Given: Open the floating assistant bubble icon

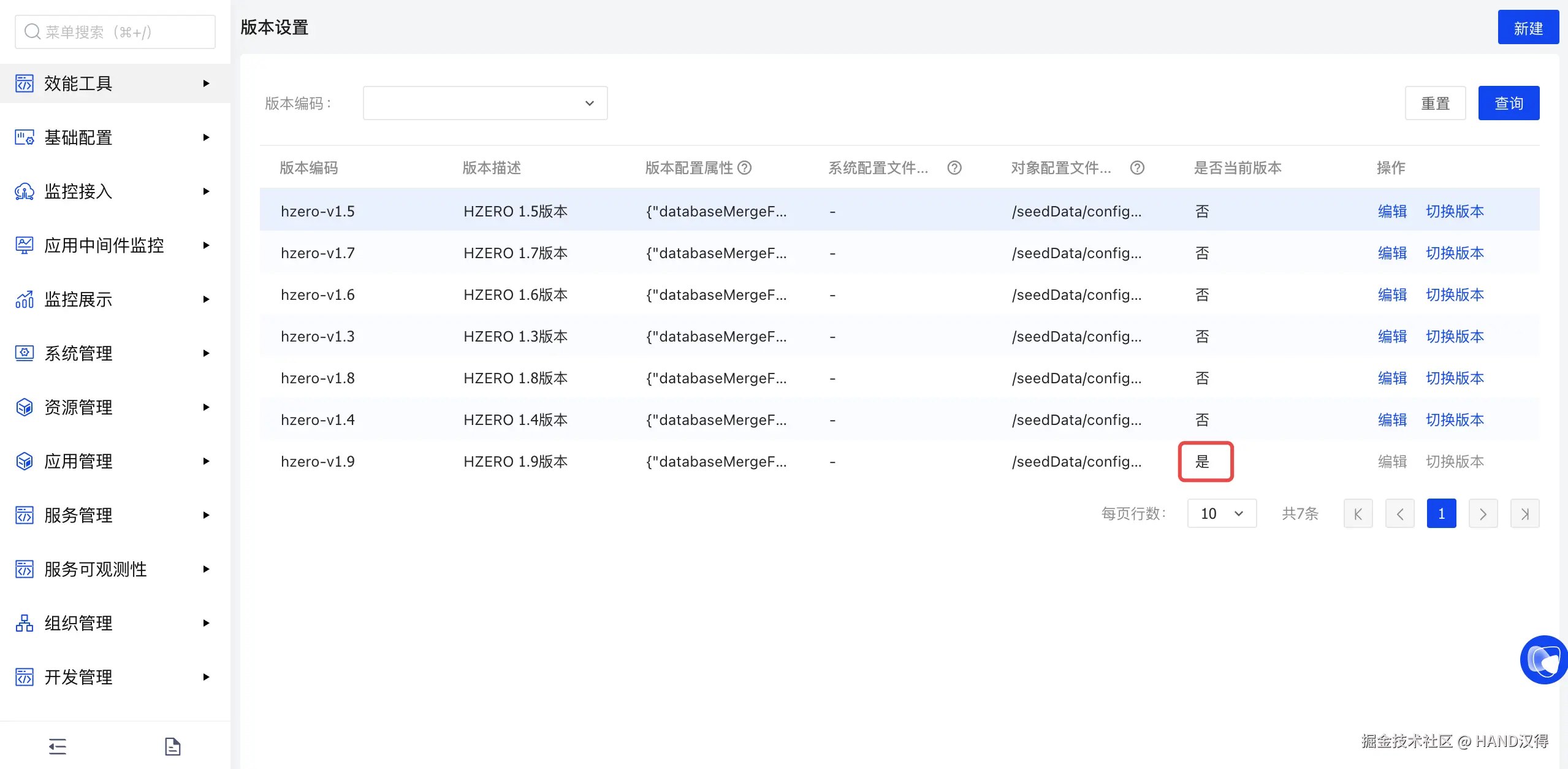Looking at the screenshot, I should click(1543, 660).
